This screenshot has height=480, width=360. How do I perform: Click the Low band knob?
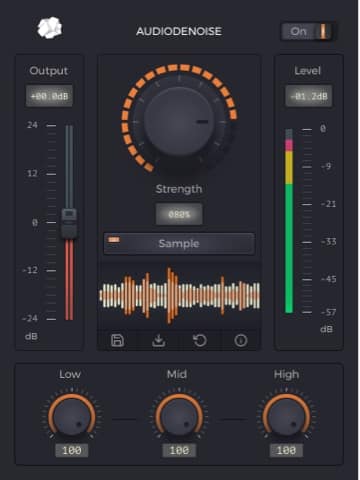pos(72,416)
